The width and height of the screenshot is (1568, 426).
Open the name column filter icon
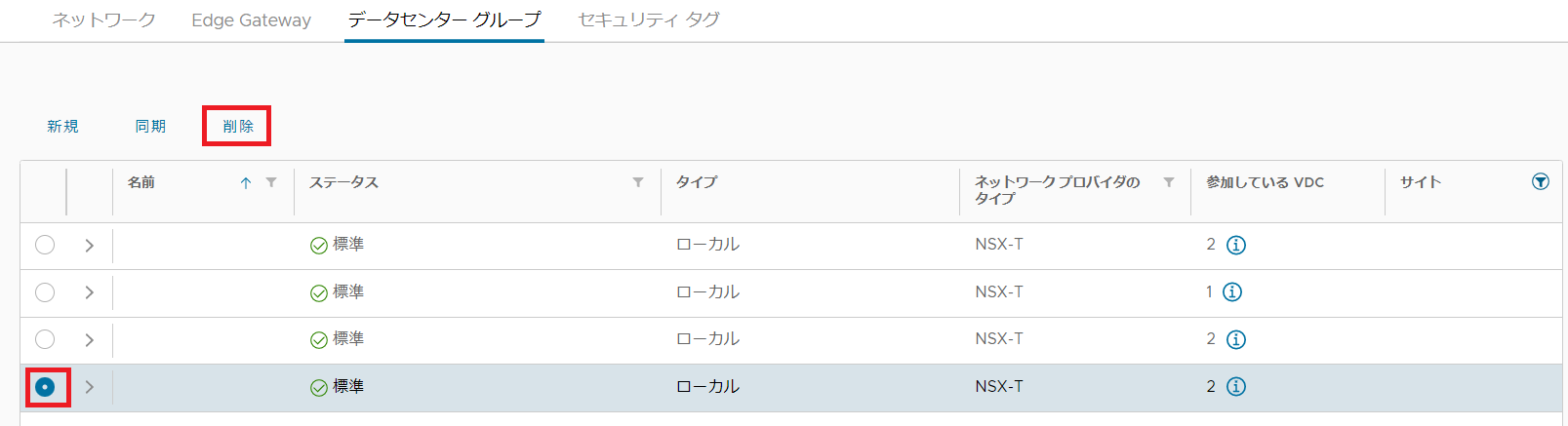[271, 182]
